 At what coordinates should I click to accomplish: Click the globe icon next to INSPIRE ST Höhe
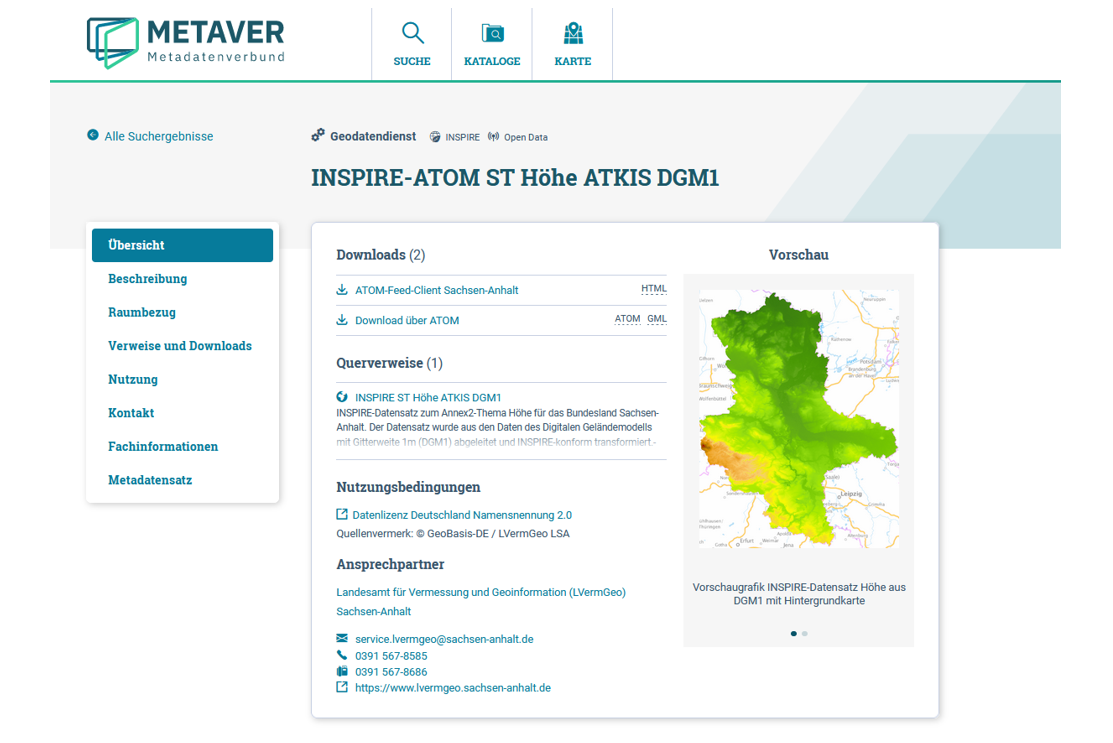342,397
